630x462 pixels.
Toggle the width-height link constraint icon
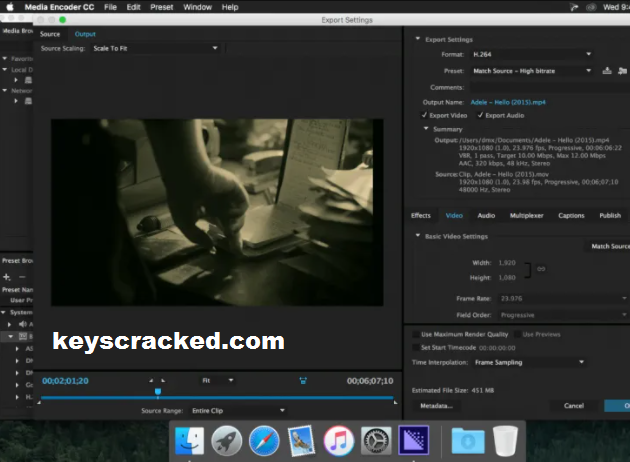[x=541, y=269]
